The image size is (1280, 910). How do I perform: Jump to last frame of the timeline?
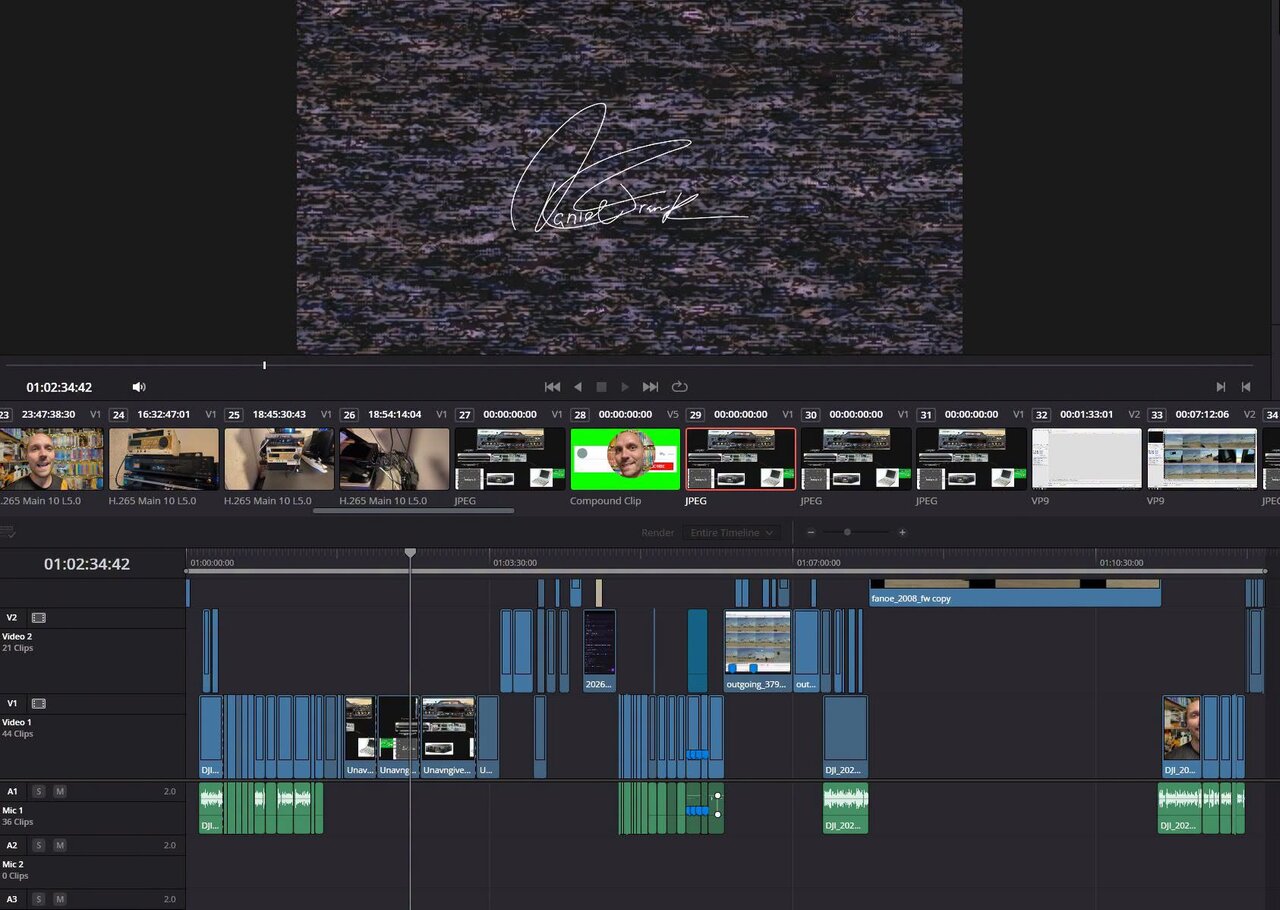[x=650, y=387]
